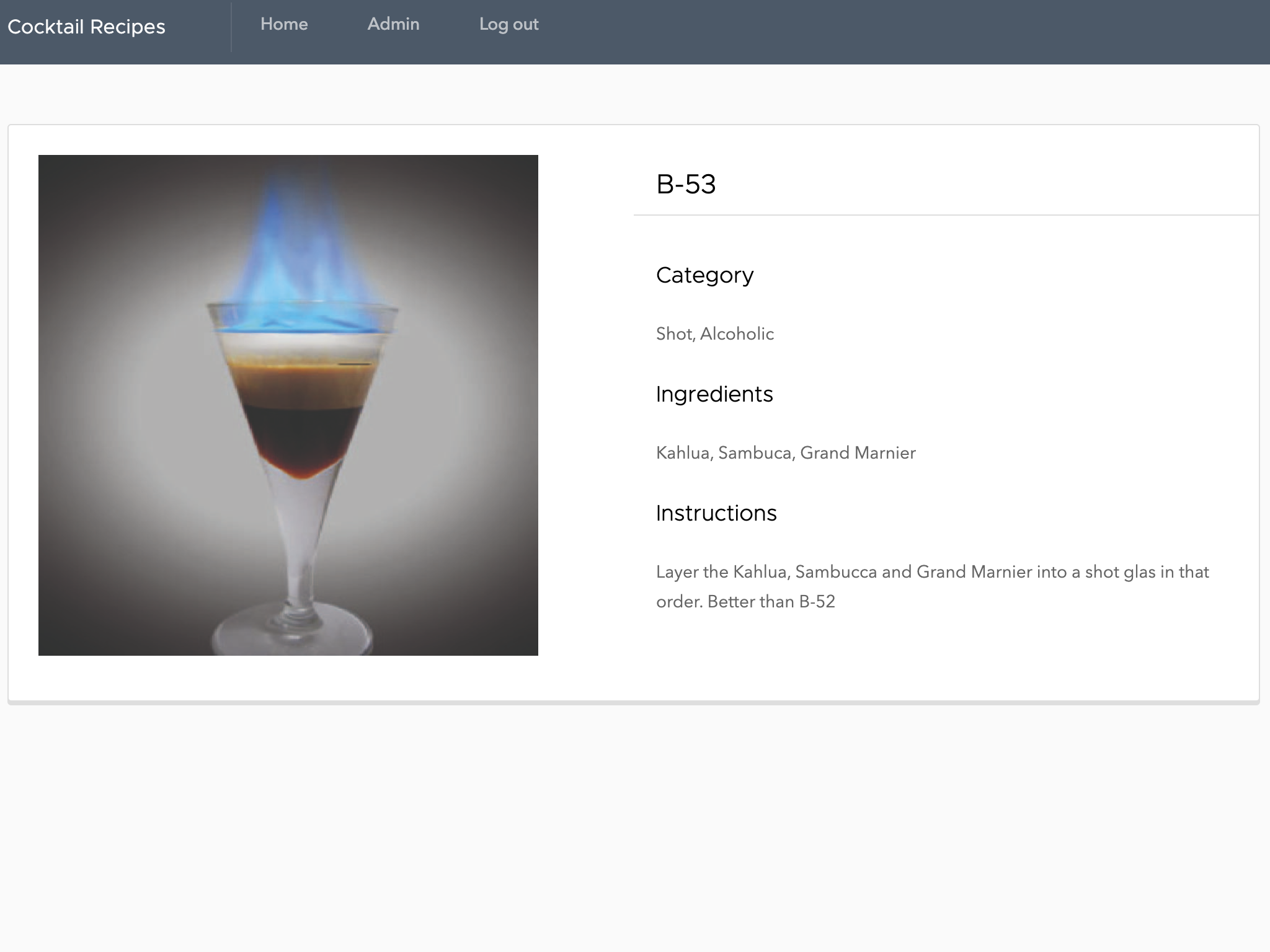Click the 'Alcoholic' word in category
The width and height of the screenshot is (1270, 952).
[x=737, y=334]
